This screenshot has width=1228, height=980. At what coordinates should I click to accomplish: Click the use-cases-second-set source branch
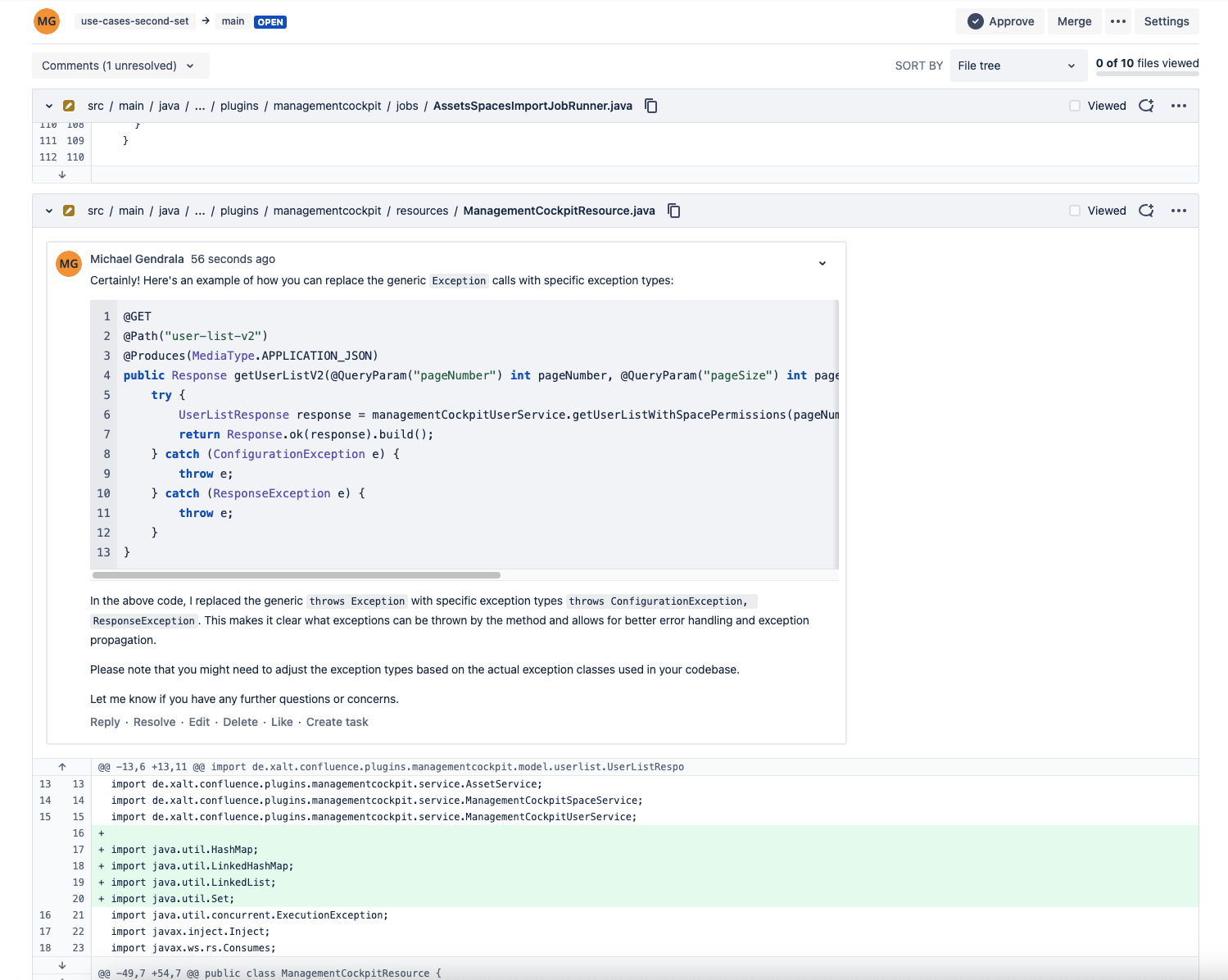135,21
